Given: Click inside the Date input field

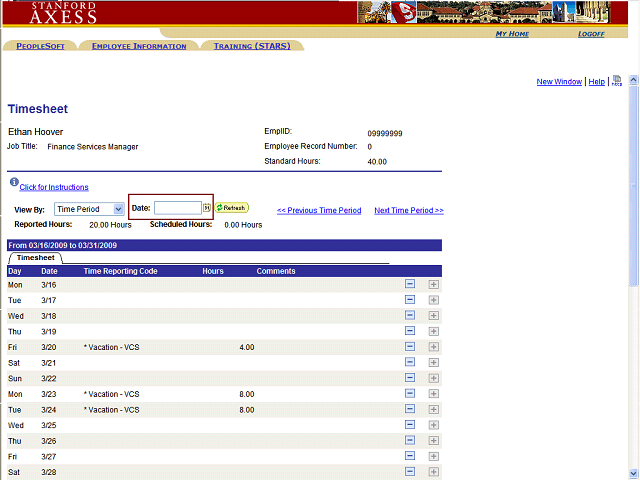Looking at the screenshot, I should click(x=177, y=208).
